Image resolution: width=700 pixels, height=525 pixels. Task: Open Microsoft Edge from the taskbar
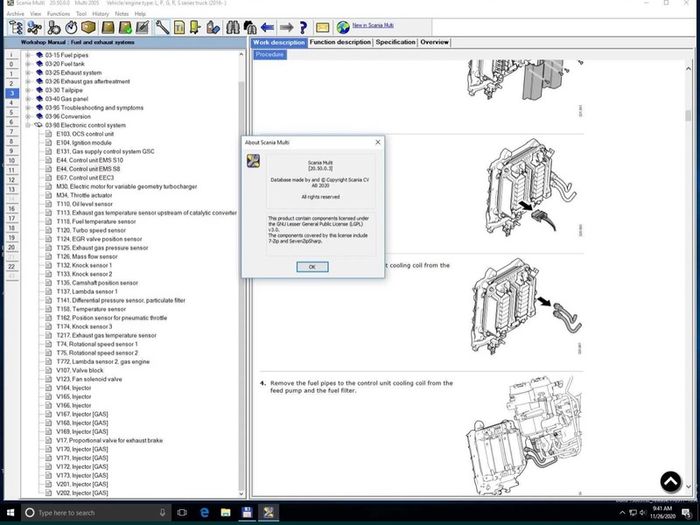point(204,512)
